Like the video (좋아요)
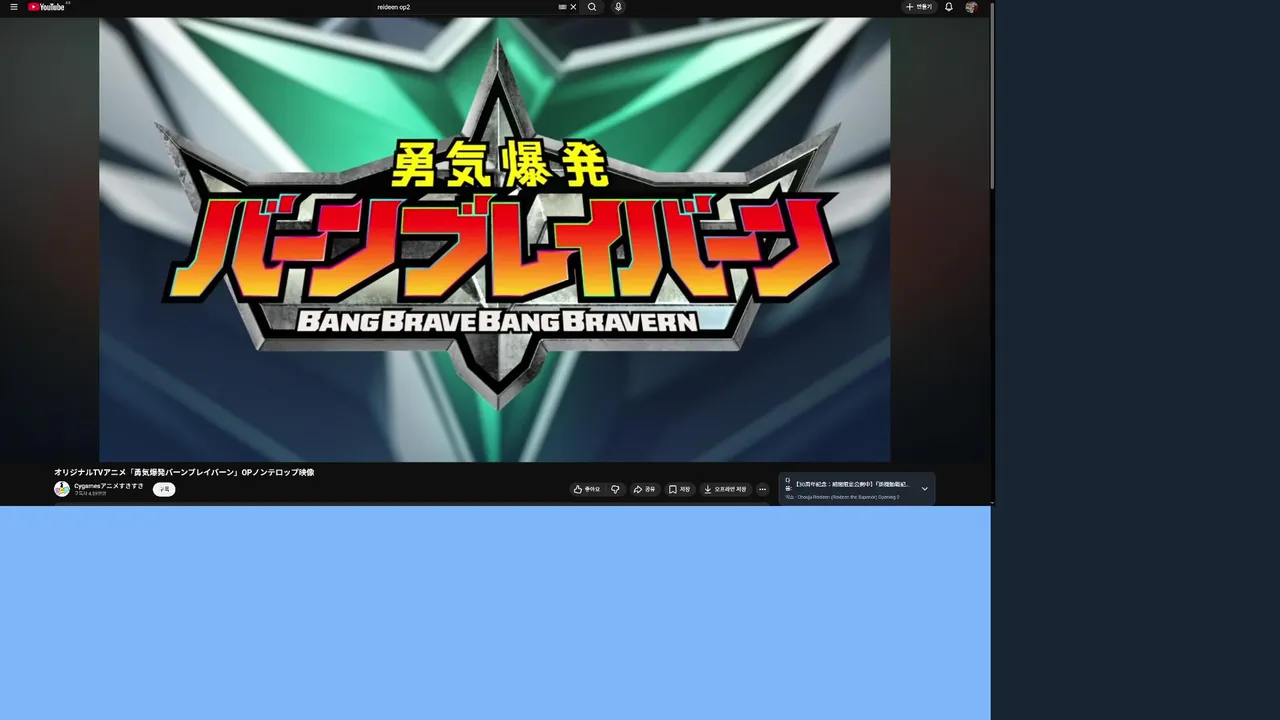The height and width of the screenshot is (720, 1280). click(587, 489)
